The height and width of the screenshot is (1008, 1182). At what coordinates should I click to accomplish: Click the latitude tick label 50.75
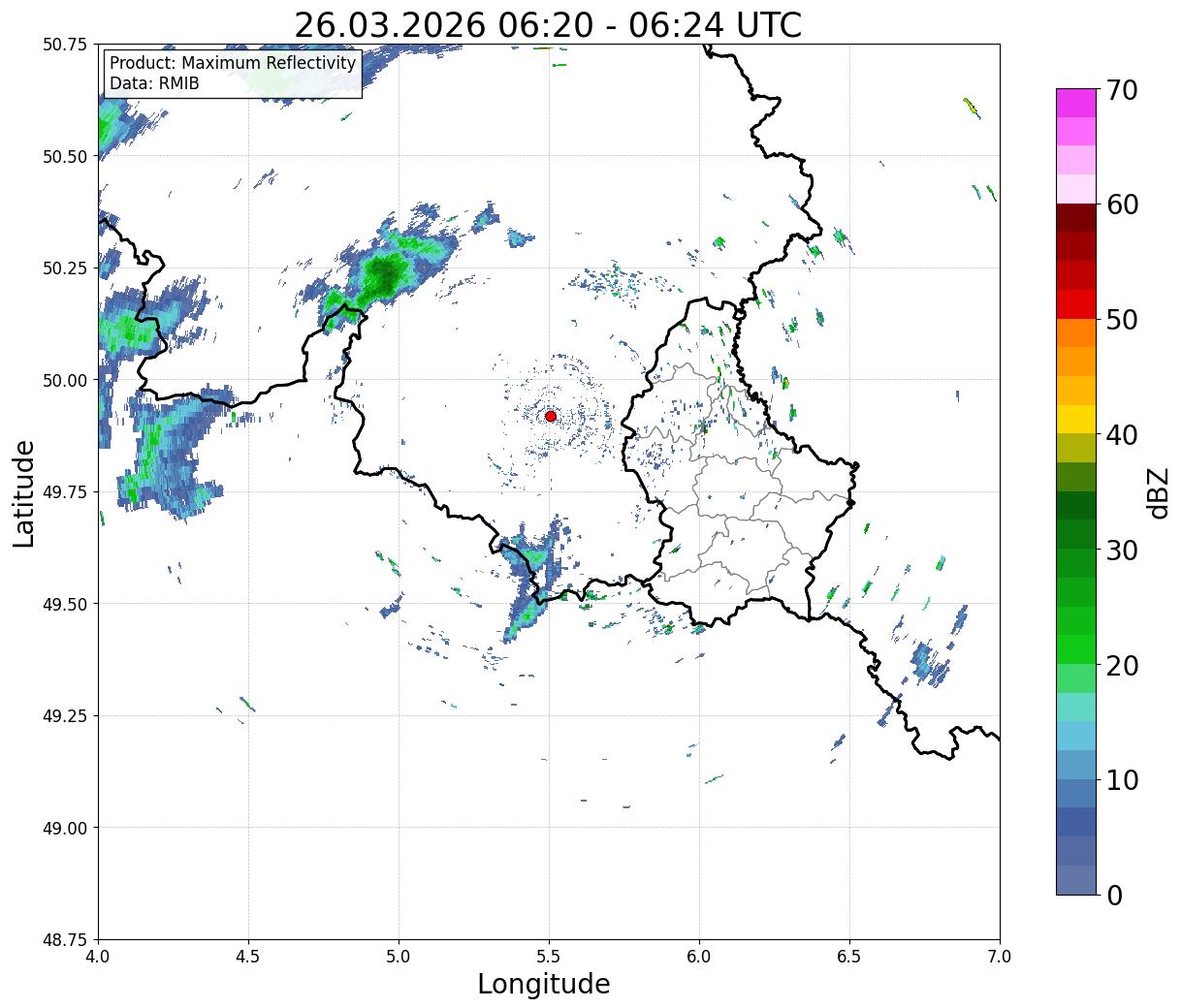tap(65, 45)
